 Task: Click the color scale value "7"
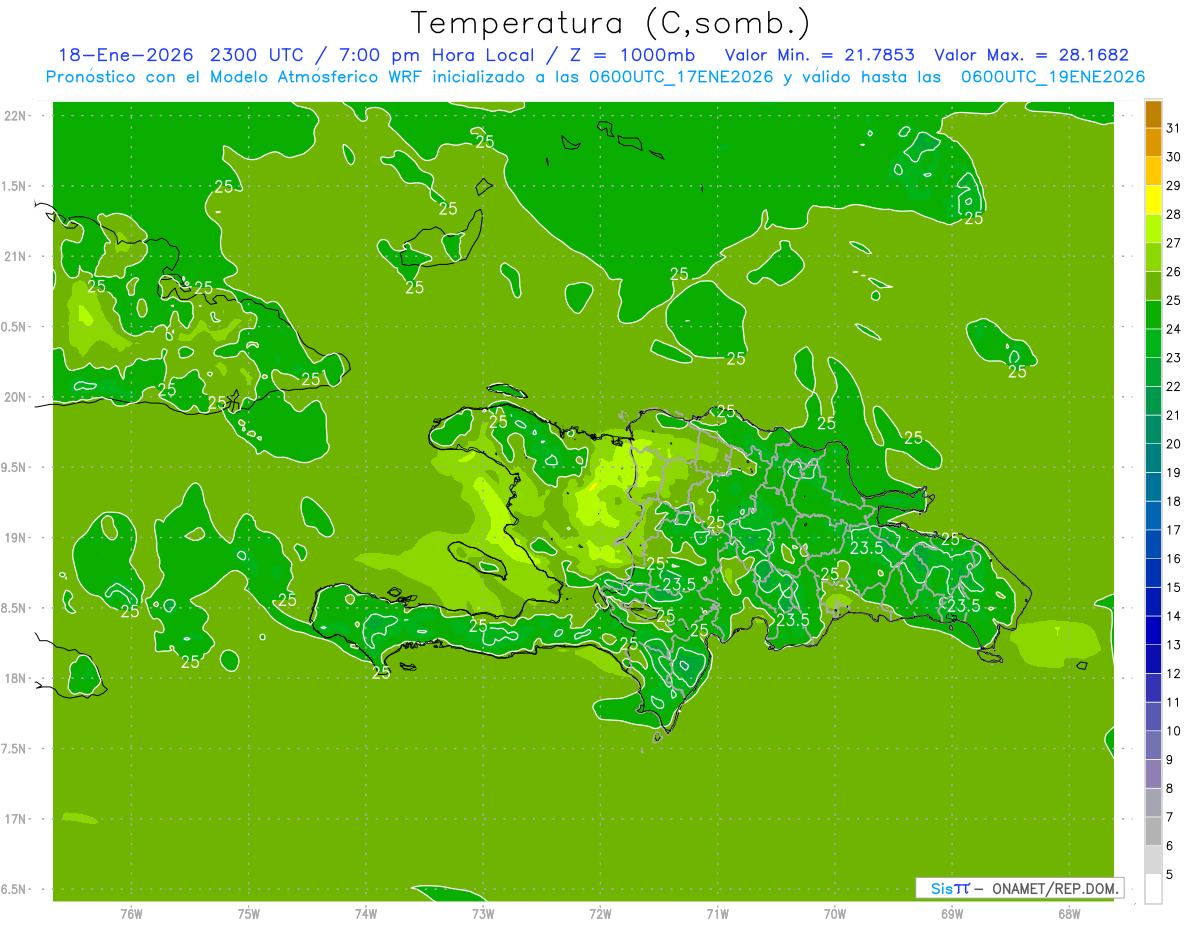(x=1170, y=818)
